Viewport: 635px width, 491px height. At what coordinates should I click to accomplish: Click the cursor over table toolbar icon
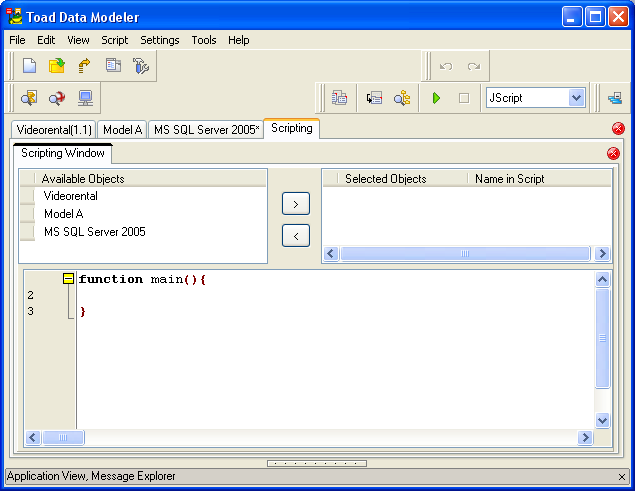click(374, 98)
